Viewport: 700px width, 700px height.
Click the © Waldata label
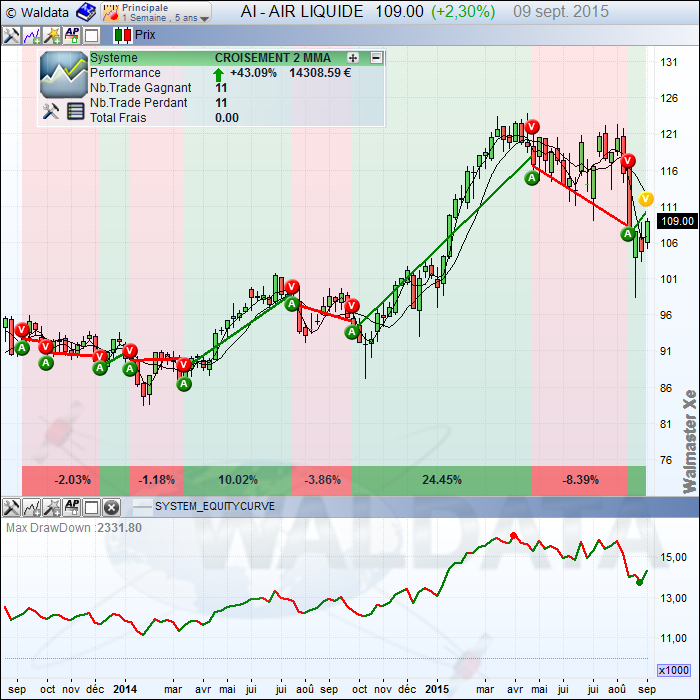[x=38, y=13]
